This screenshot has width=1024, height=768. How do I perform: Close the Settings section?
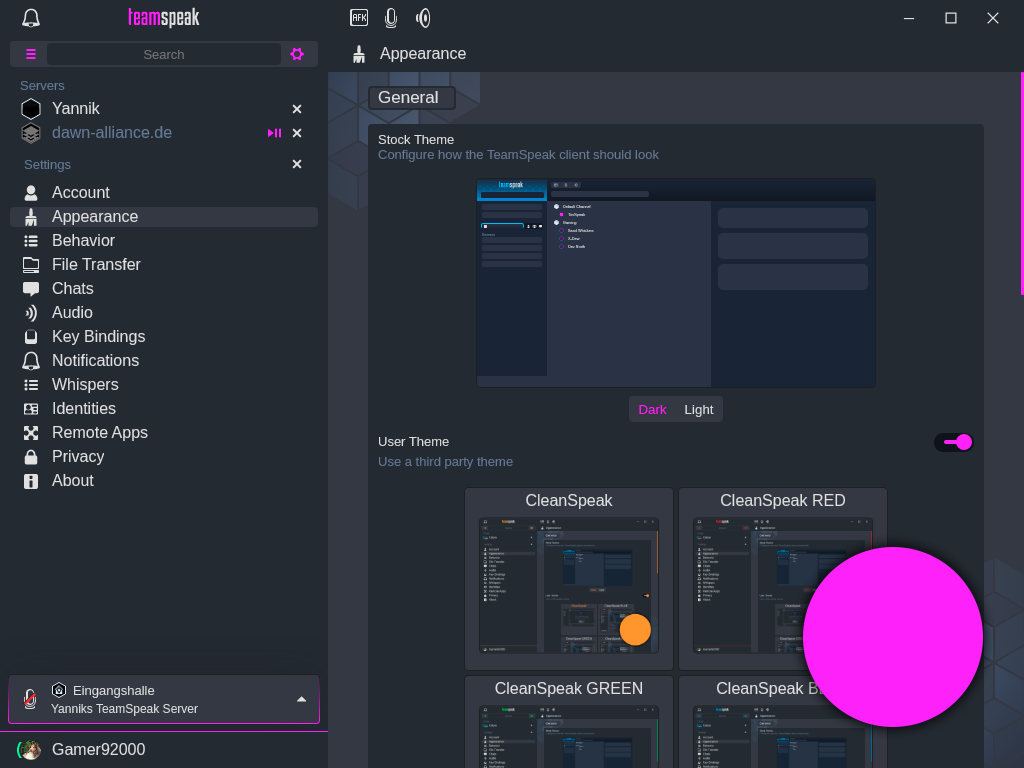pyautogui.click(x=297, y=164)
